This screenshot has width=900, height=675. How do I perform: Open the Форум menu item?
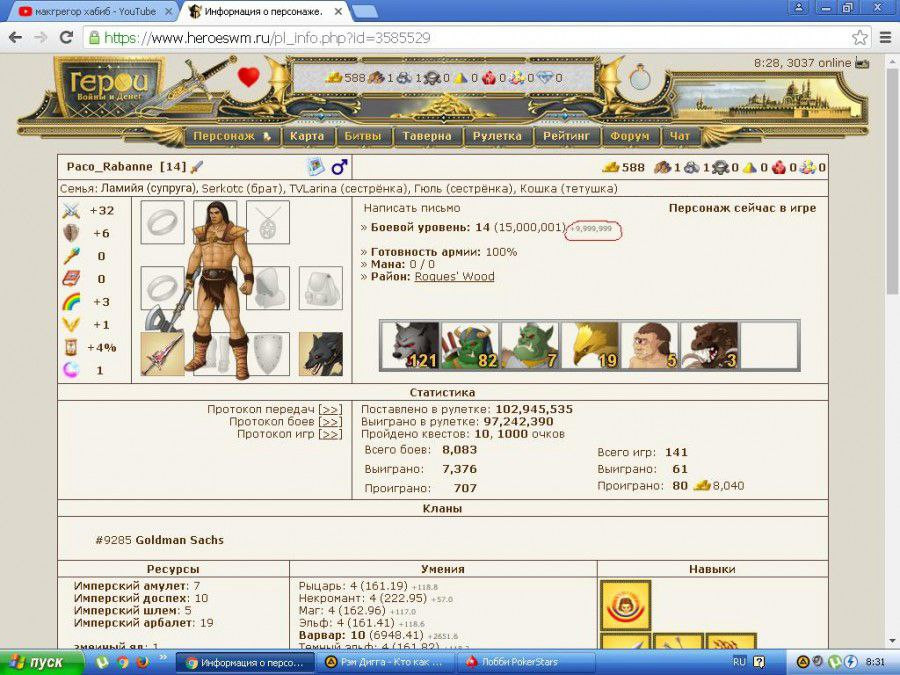point(630,137)
